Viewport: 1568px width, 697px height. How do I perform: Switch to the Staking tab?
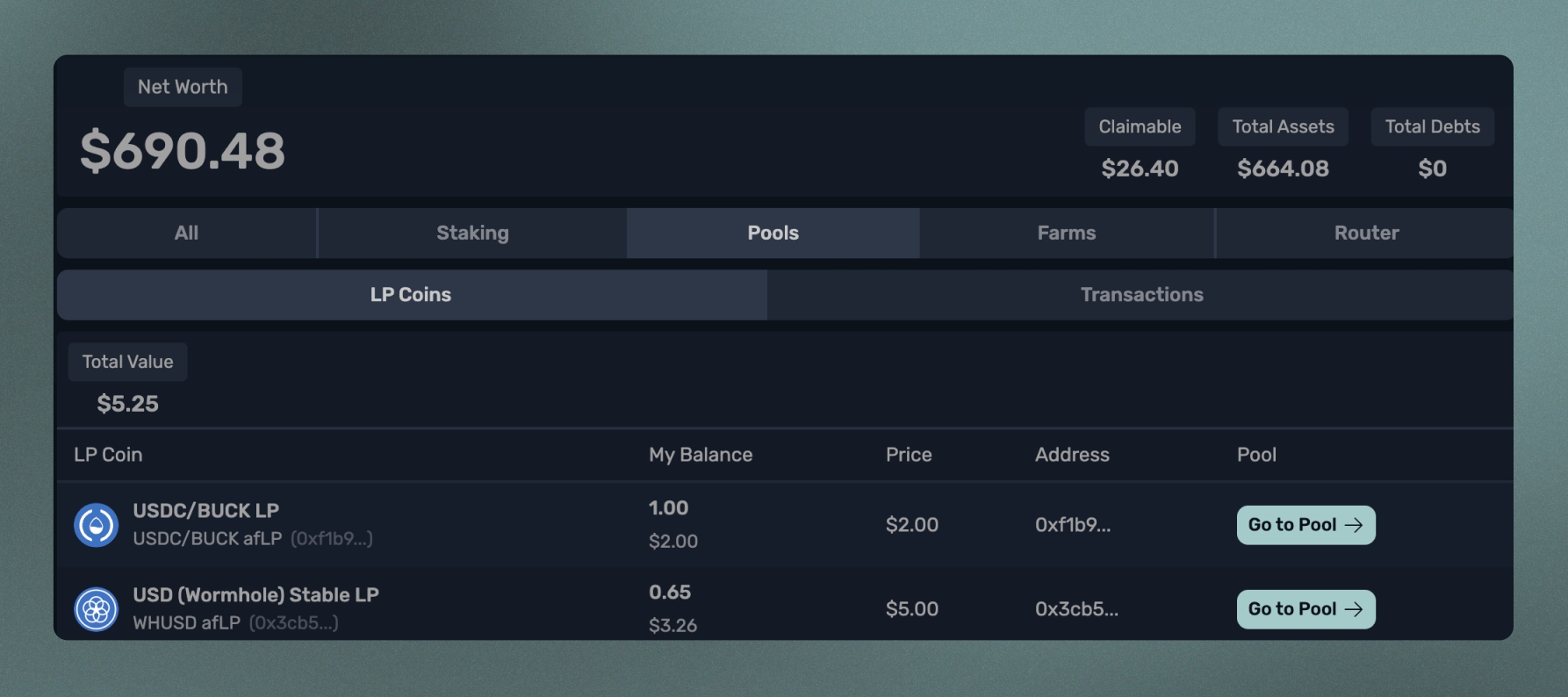tap(472, 233)
